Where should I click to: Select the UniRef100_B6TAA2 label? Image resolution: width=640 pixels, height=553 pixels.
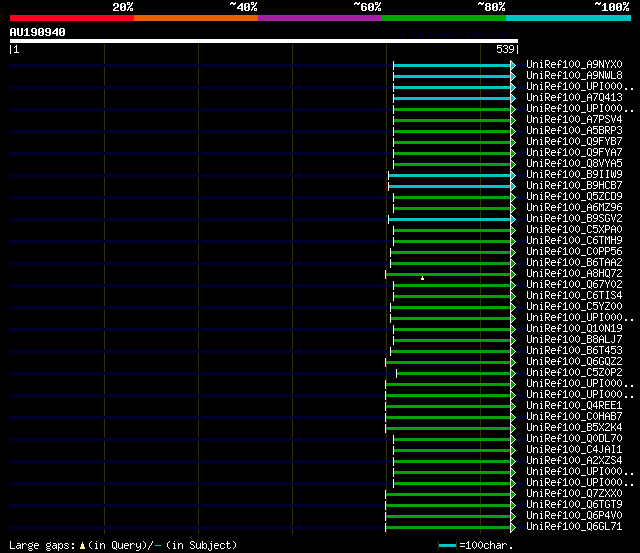574,263
